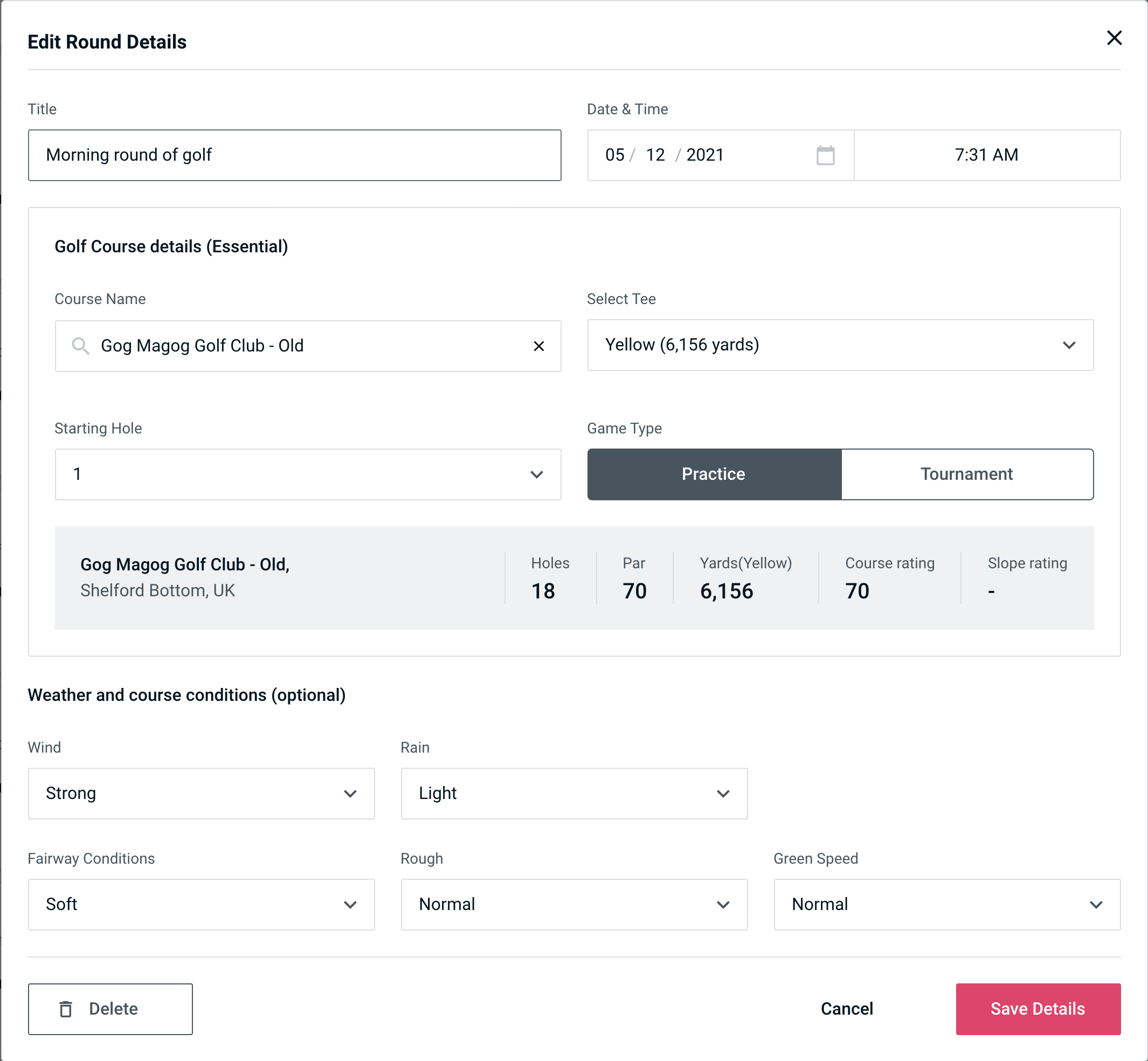This screenshot has width=1148, height=1061.
Task: Toggle Game Type to Practice
Action: pyautogui.click(x=713, y=474)
